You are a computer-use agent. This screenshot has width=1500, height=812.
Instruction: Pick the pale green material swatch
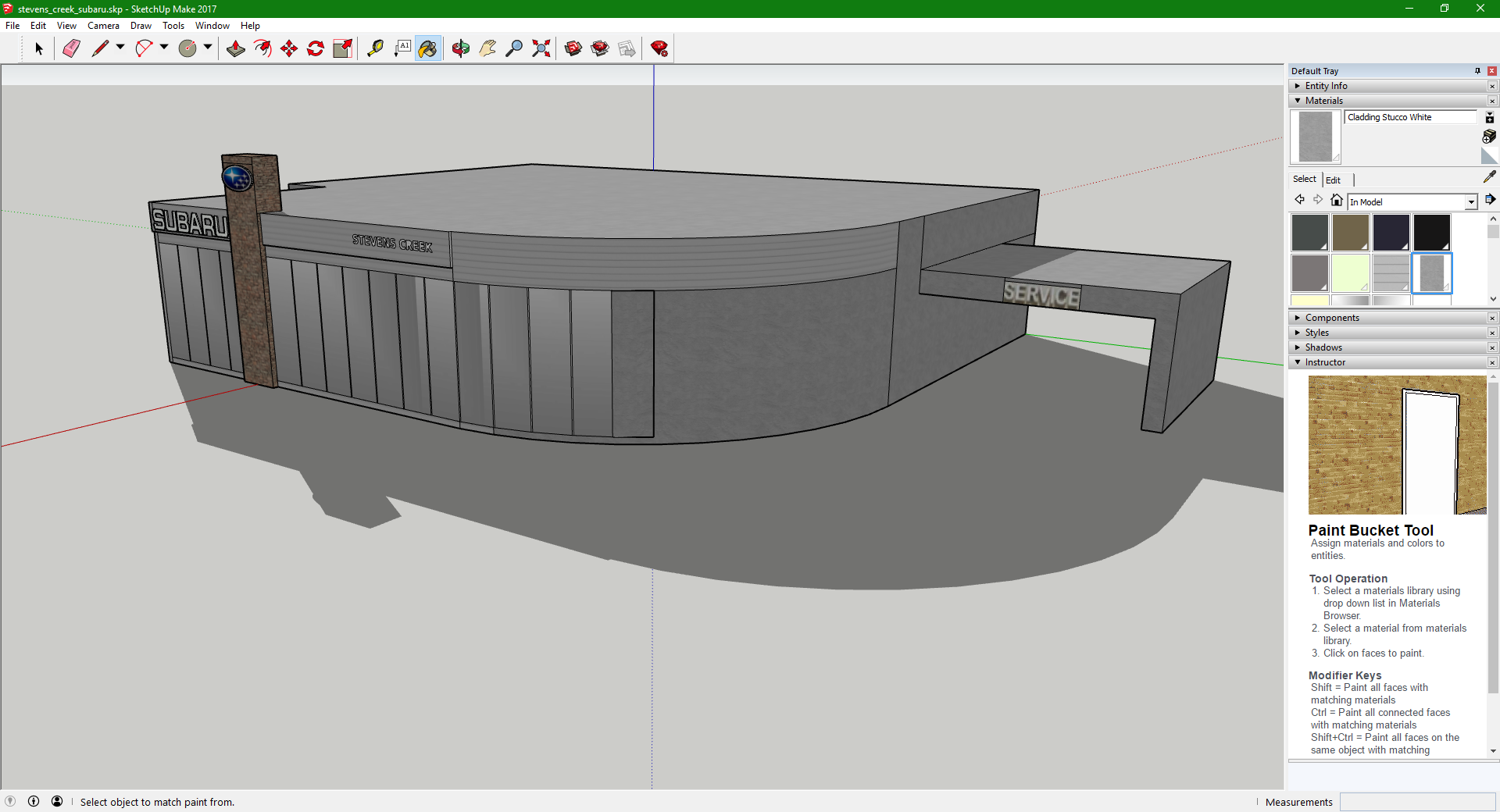[1351, 272]
